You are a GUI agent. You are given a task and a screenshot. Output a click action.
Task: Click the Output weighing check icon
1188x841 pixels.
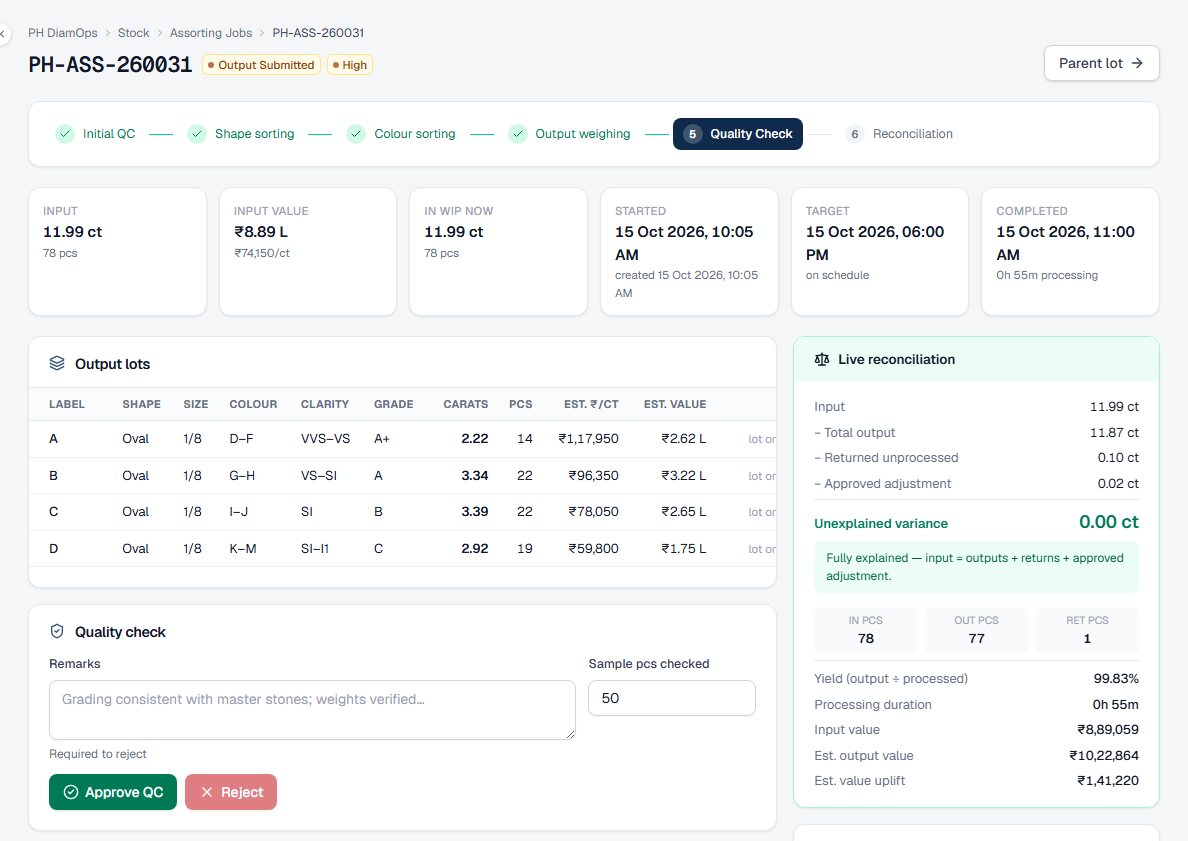[517, 134]
